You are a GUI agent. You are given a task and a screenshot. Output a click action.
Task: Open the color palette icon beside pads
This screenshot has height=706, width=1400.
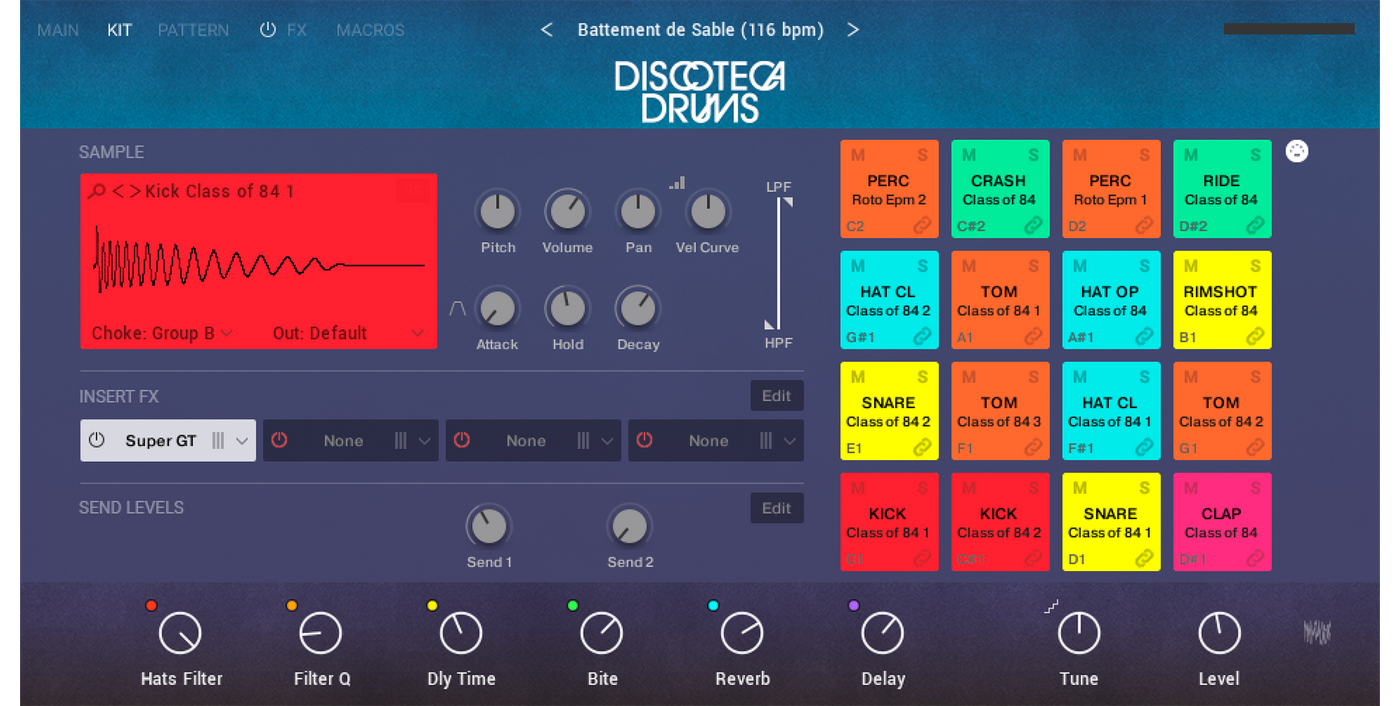pyautogui.click(x=1297, y=152)
